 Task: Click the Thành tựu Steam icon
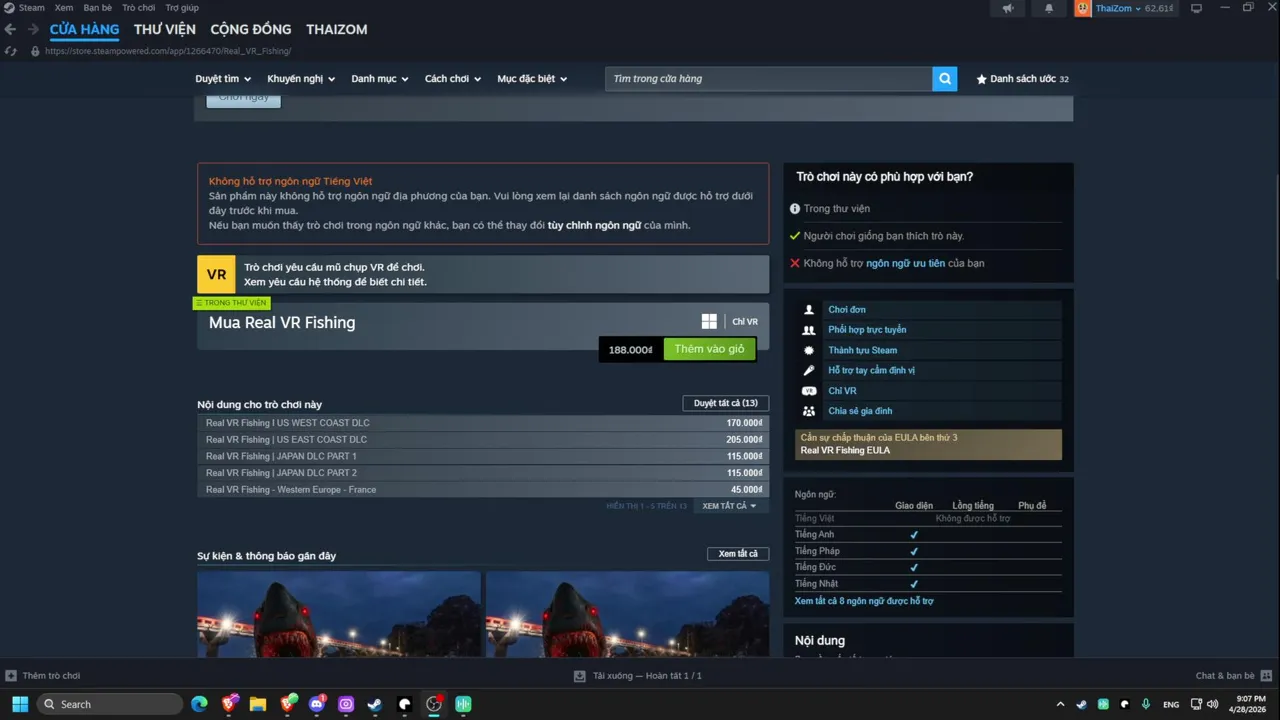coord(809,350)
